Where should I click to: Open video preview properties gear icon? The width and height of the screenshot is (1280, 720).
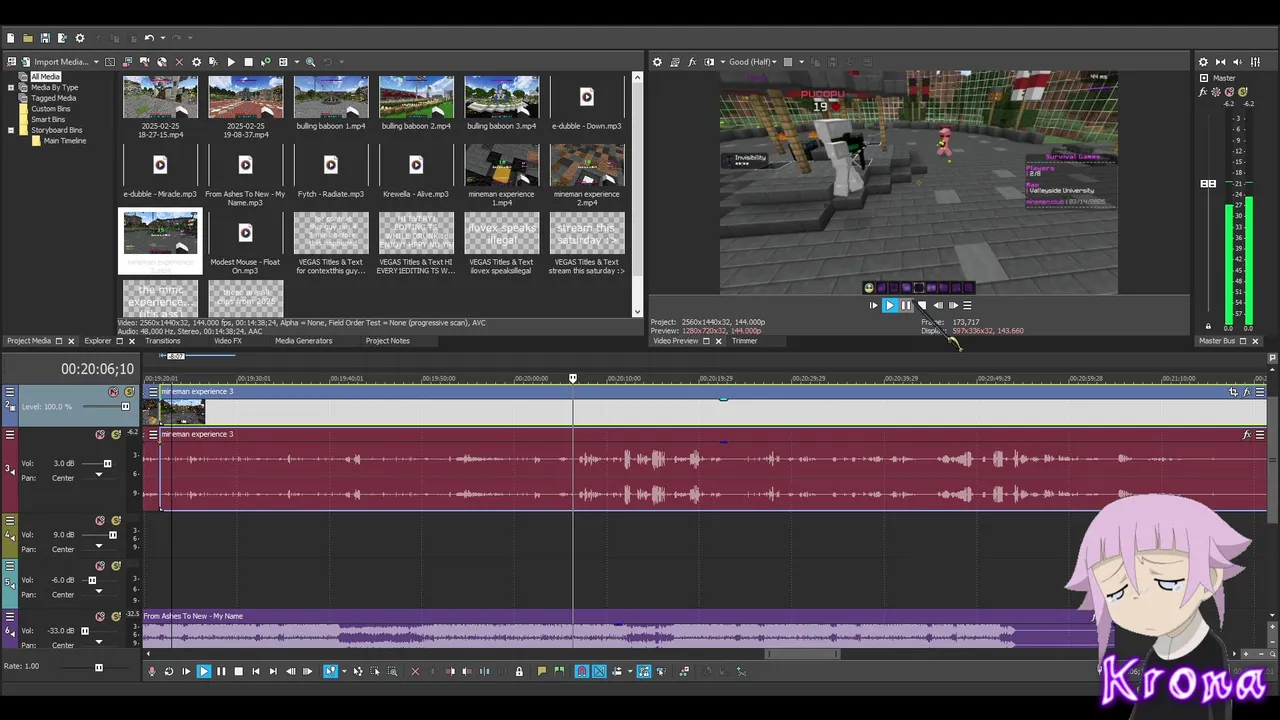point(657,62)
